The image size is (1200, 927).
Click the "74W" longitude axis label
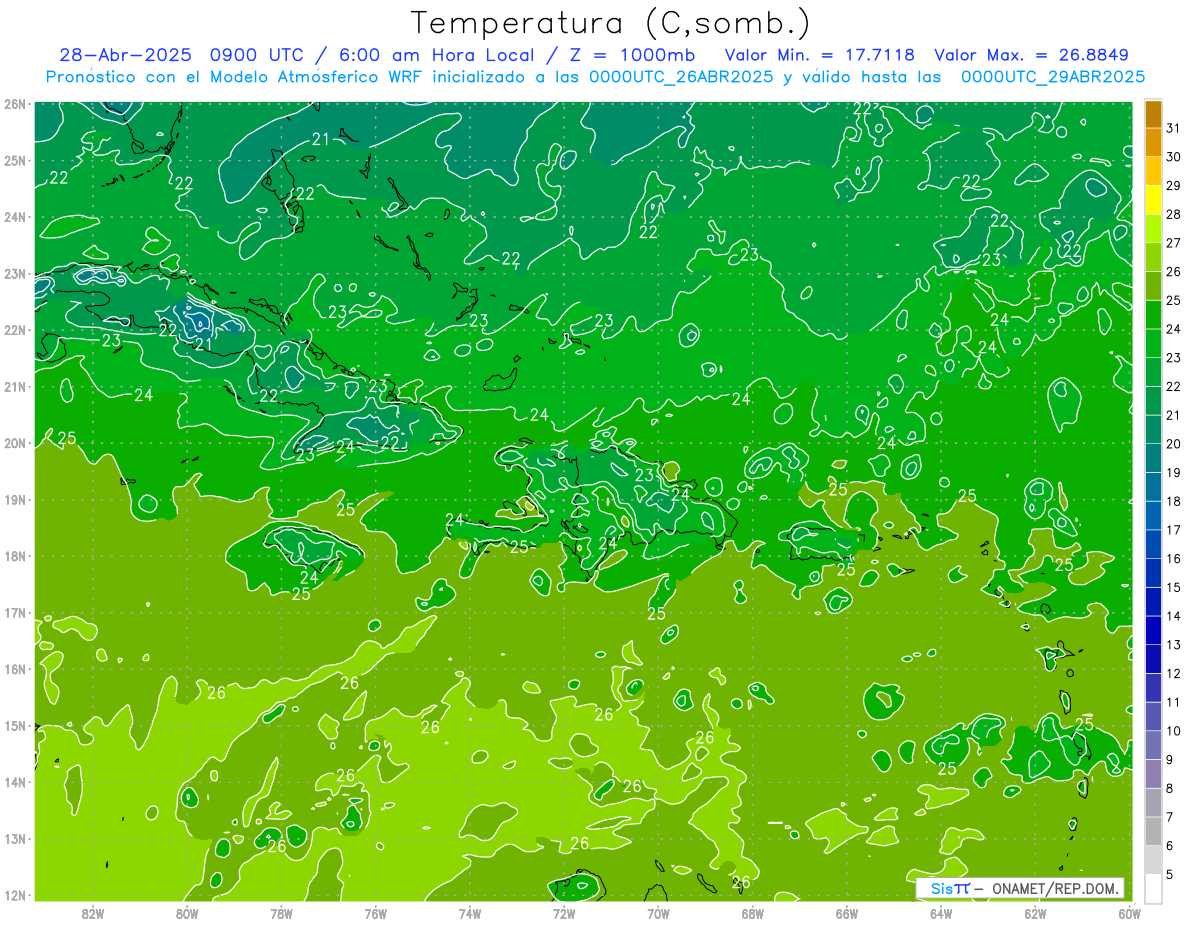(470, 913)
